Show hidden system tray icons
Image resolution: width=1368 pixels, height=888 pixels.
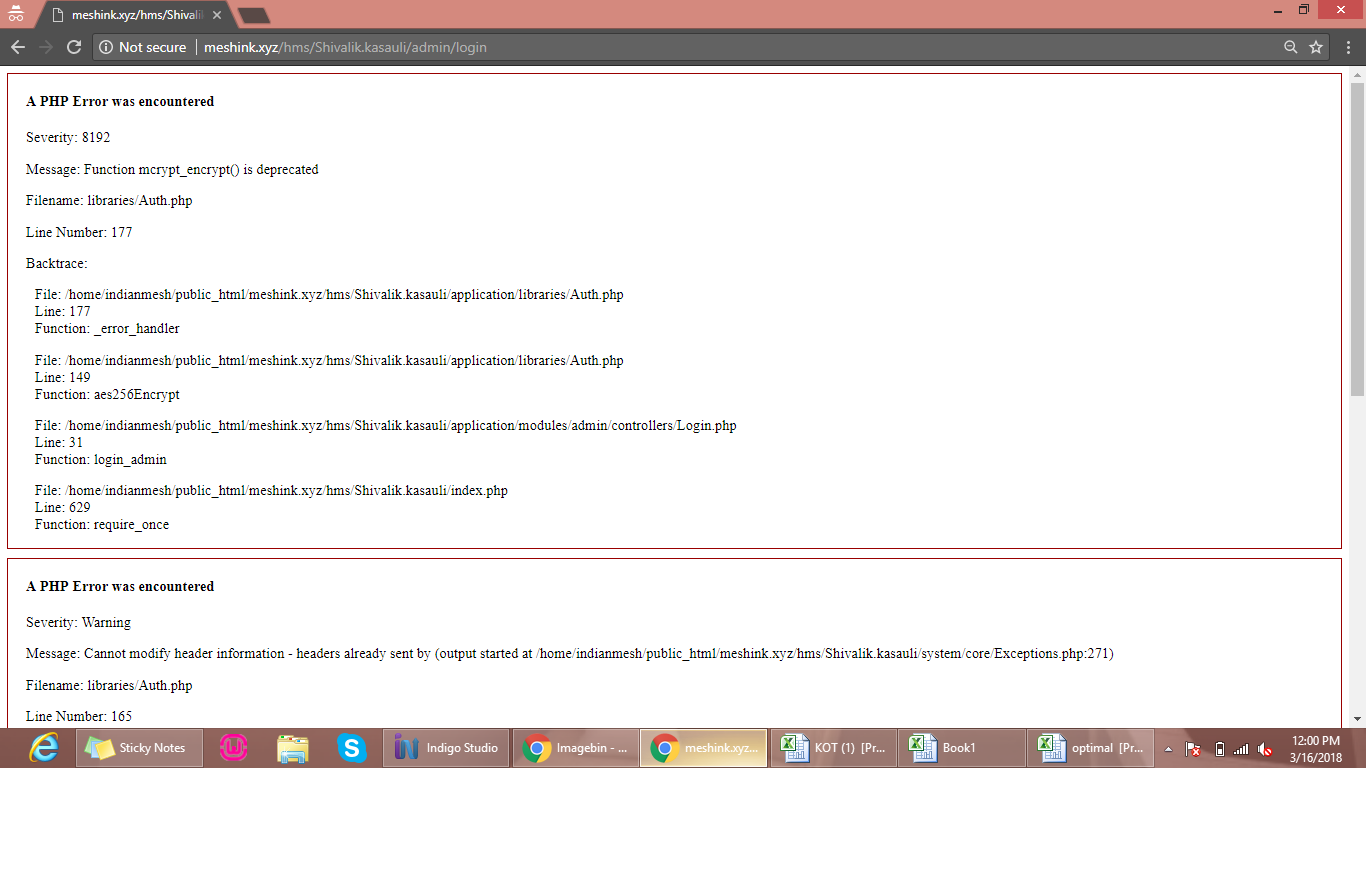pyautogui.click(x=1168, y=749)
